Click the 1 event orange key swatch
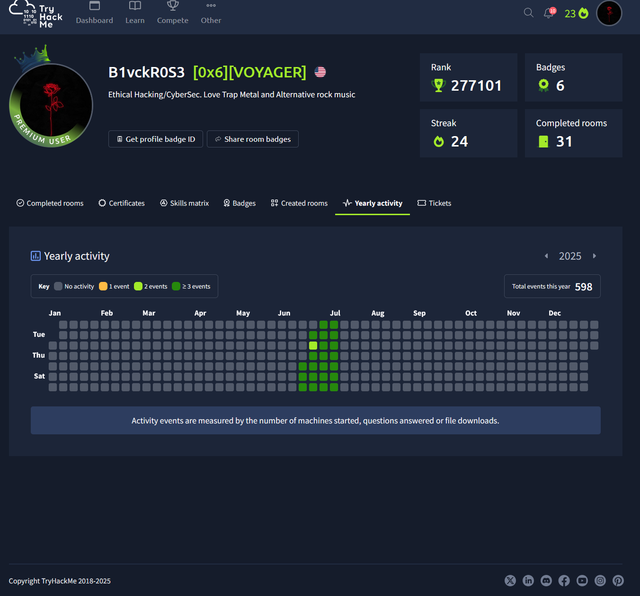640x596 pixels. pyautogui.click(x=103, y=286)
